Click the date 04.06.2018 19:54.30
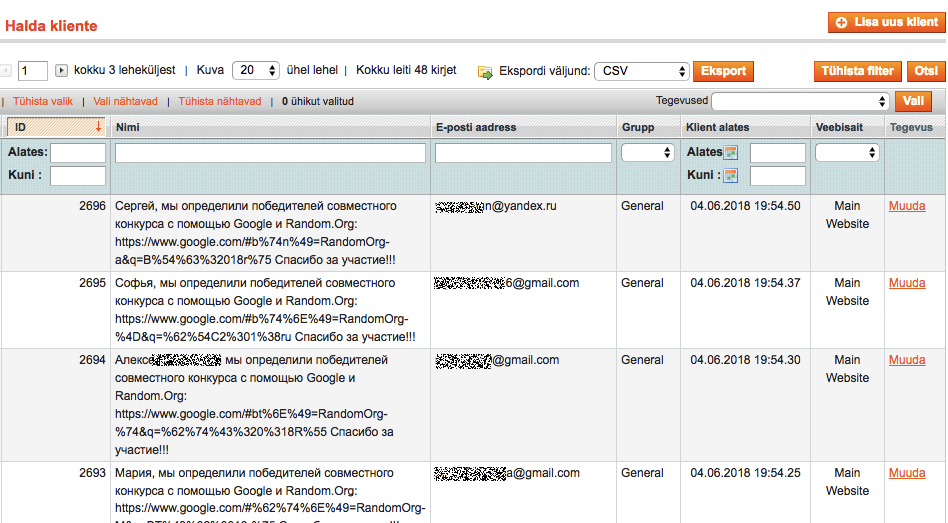Screen dimensions: 948x523 click(745, 360)
